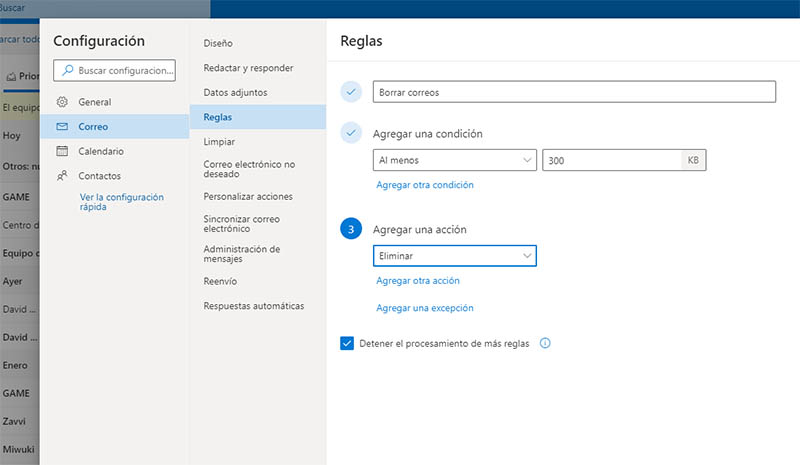Viewport: 800px width, 465px height.
Task: Select Respuestas automáticas in the menu
Action: coord(253,306)
